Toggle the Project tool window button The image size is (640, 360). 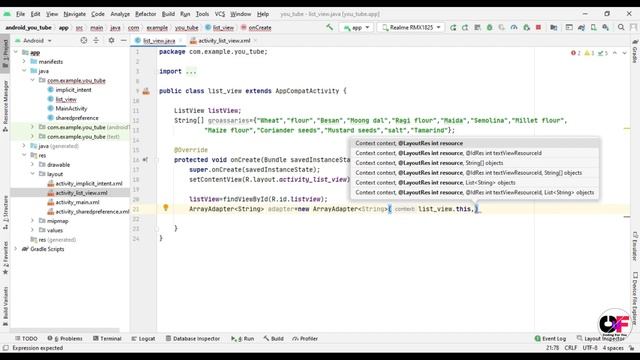[5, 54]
